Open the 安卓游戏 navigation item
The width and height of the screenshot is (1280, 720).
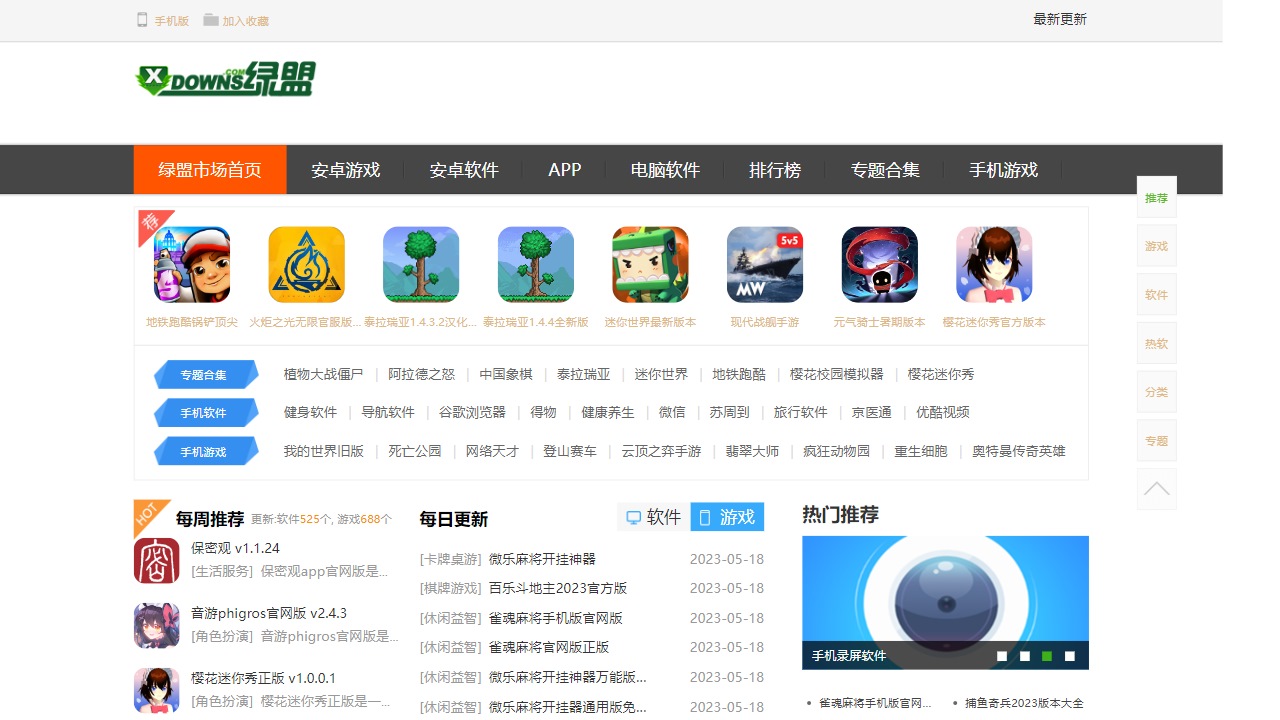[346, 170]
